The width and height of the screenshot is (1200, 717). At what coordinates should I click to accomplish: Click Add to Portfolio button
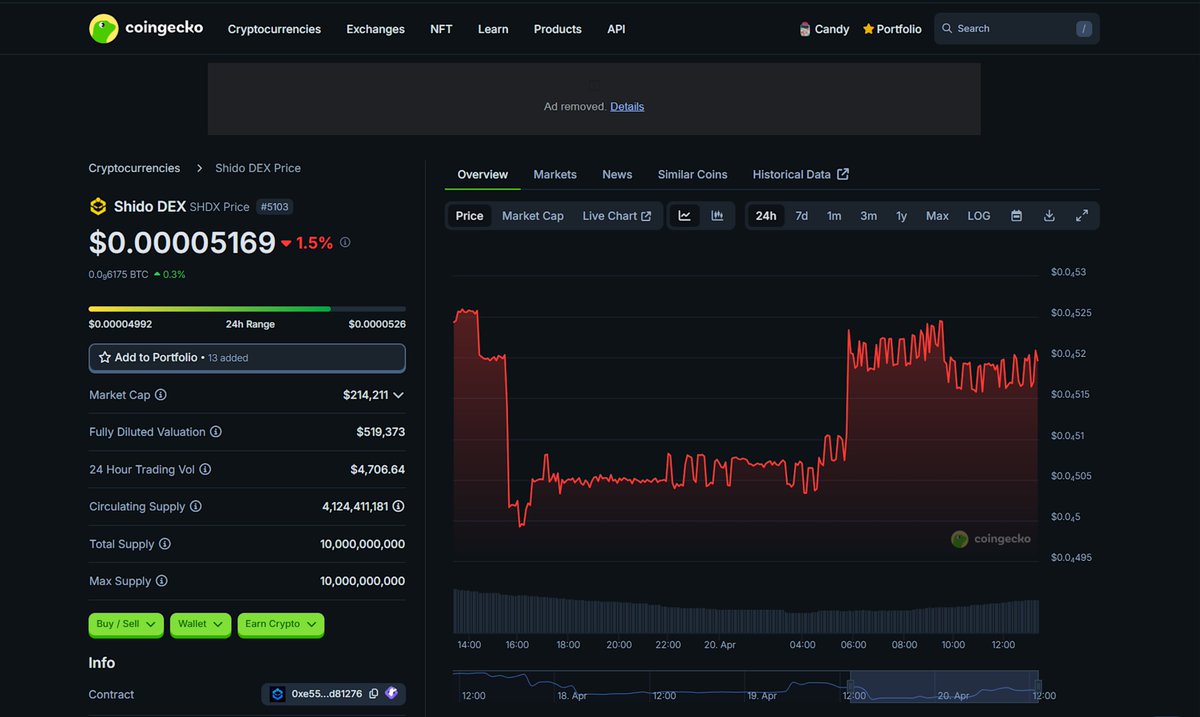point(247,358)
